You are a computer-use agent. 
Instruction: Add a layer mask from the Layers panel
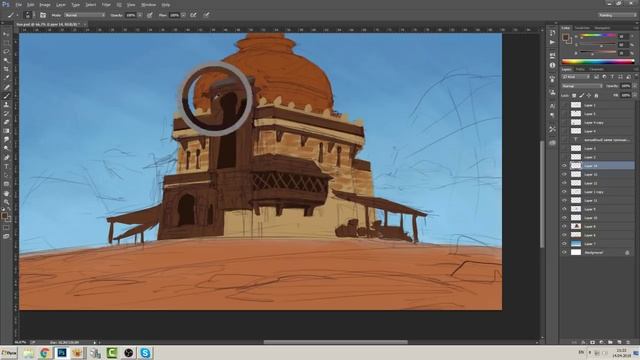pyautogui.click(x=592, y=342)
